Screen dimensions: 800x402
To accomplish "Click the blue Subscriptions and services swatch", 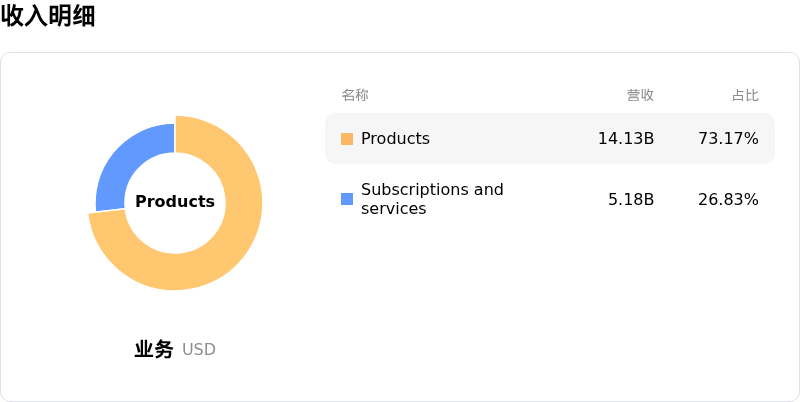I will click(x=347, y=199).
